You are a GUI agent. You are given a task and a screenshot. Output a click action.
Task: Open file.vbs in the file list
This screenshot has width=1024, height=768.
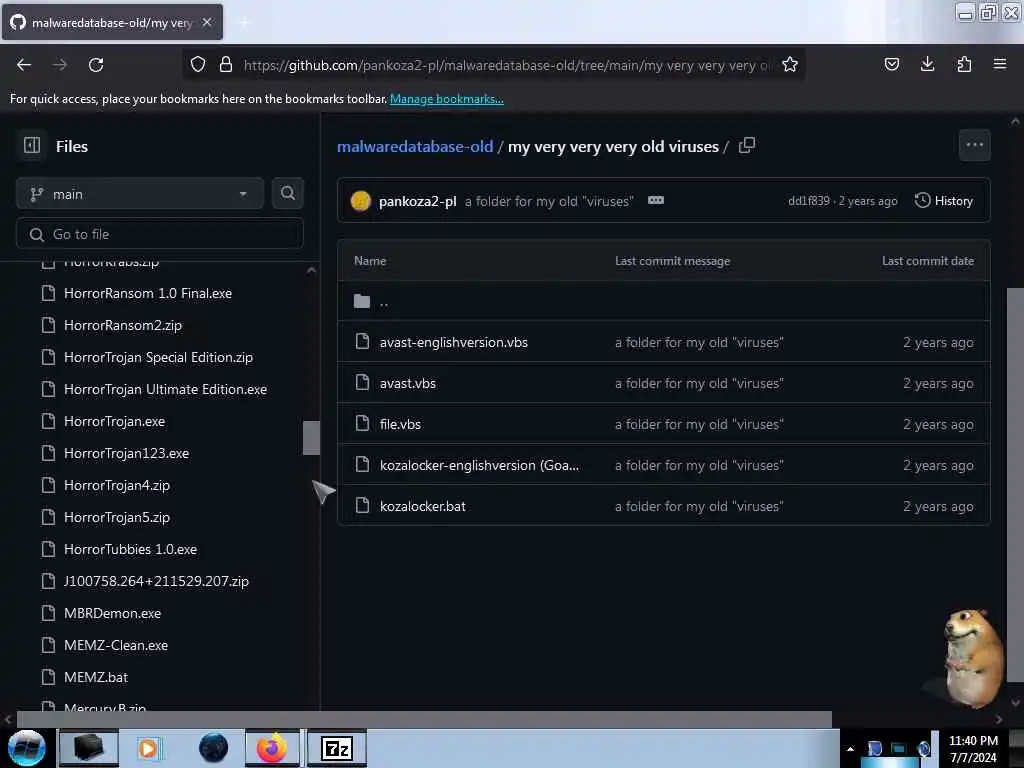click(x=400, y=424)
